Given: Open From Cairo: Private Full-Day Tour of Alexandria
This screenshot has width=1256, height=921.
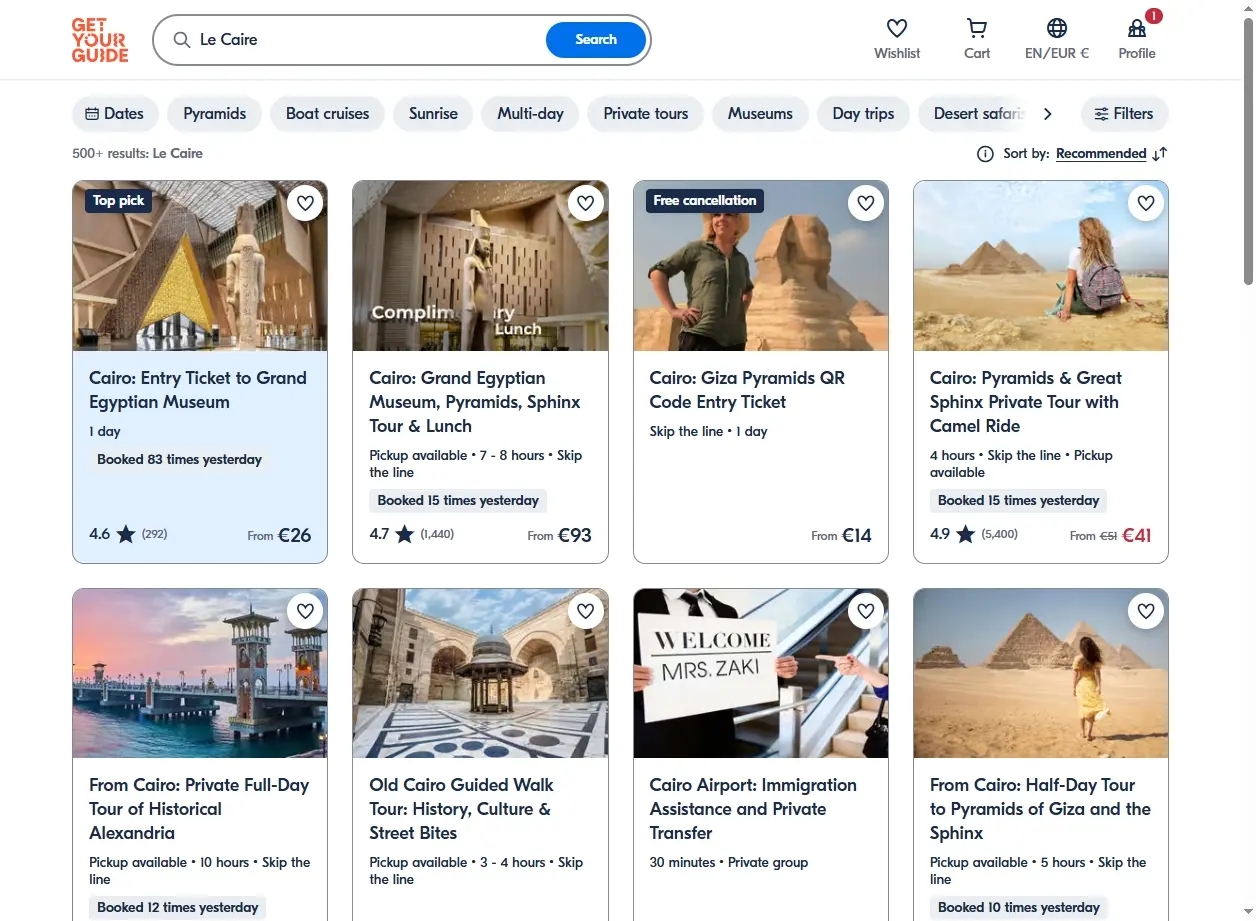Looking at the screenshot, I should (x=199, y=809).
